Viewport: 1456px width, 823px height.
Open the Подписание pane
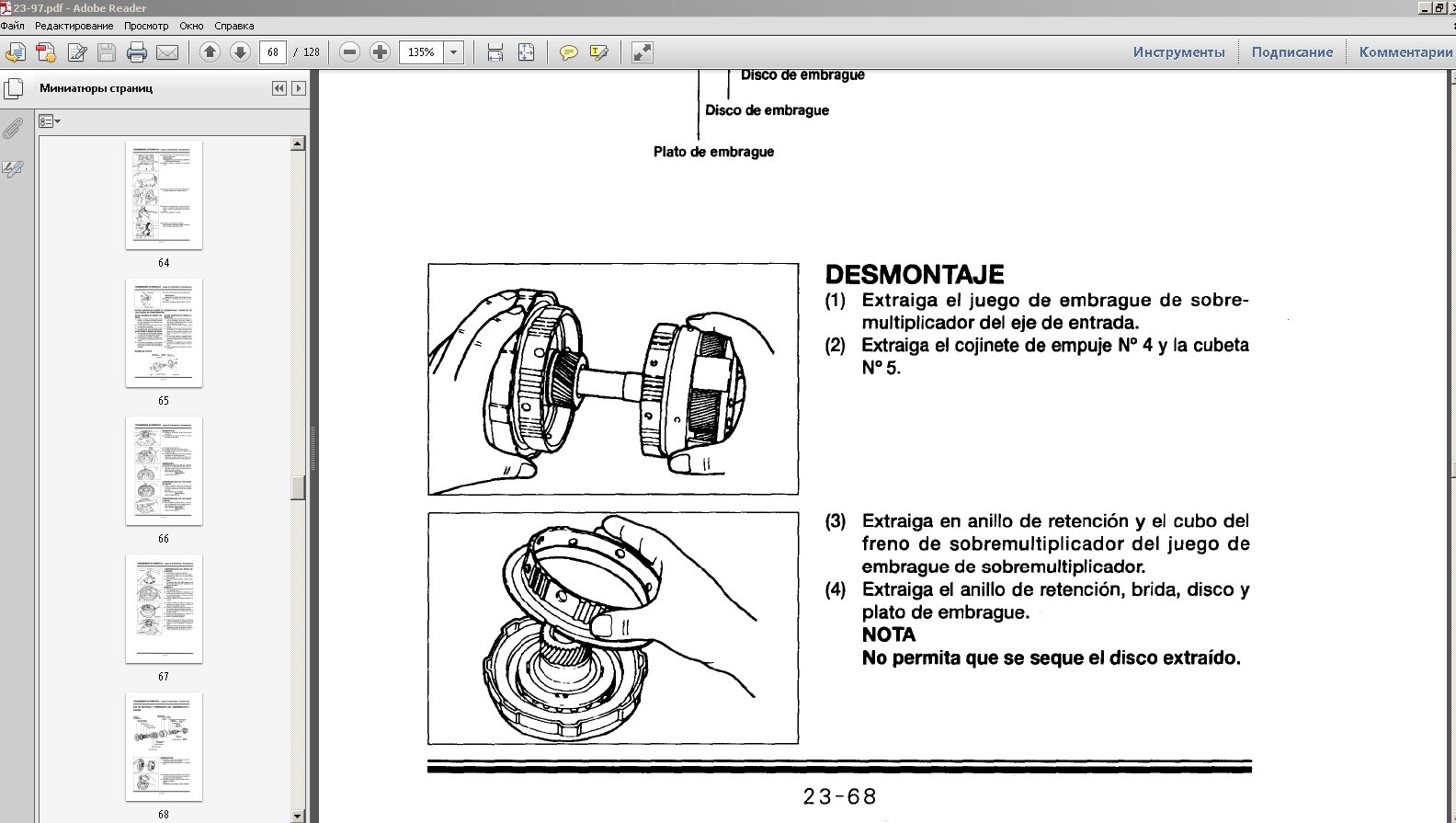(x=1292, y=52)
